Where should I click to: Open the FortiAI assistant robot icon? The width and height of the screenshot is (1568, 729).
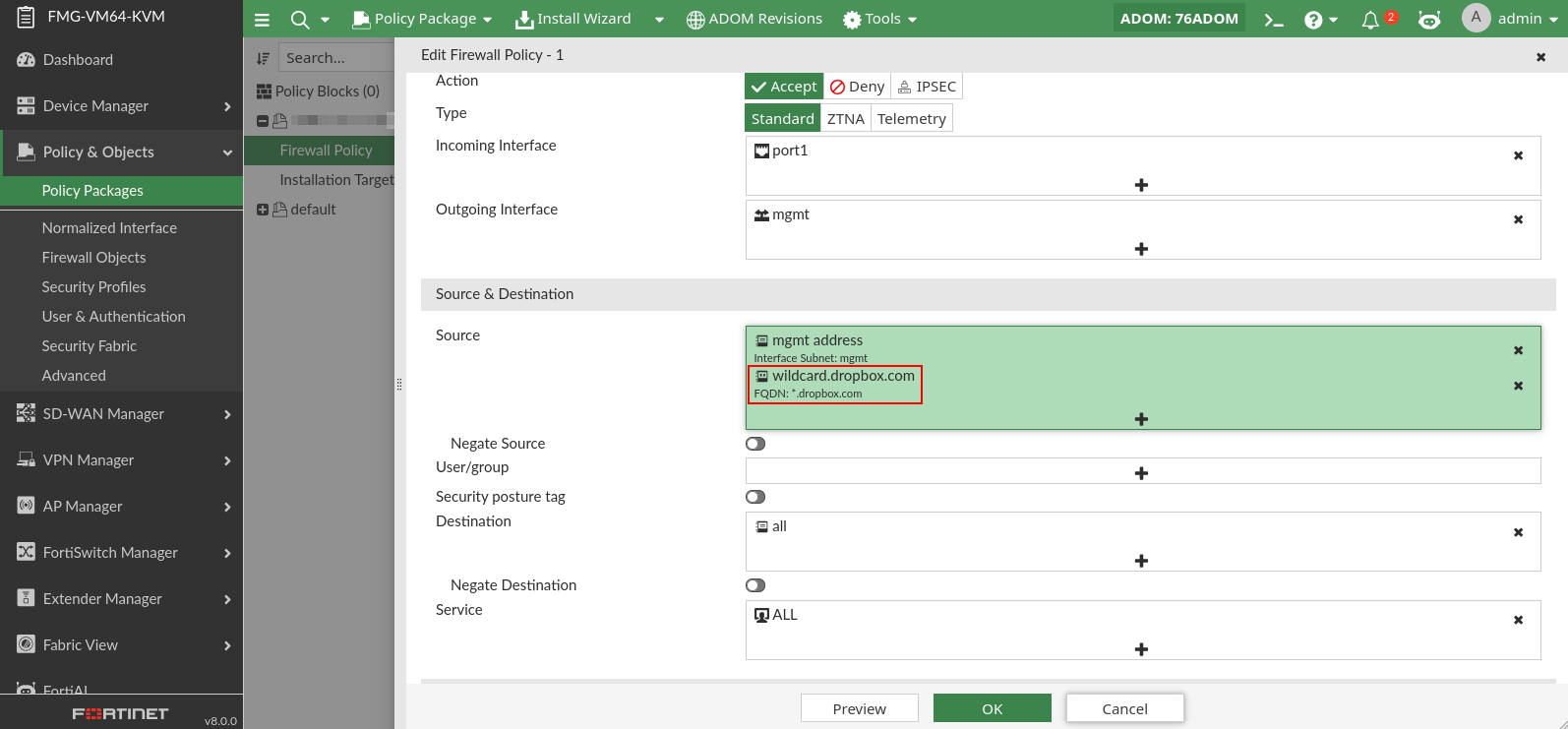pyautogui.click(x=1429, y=20)
